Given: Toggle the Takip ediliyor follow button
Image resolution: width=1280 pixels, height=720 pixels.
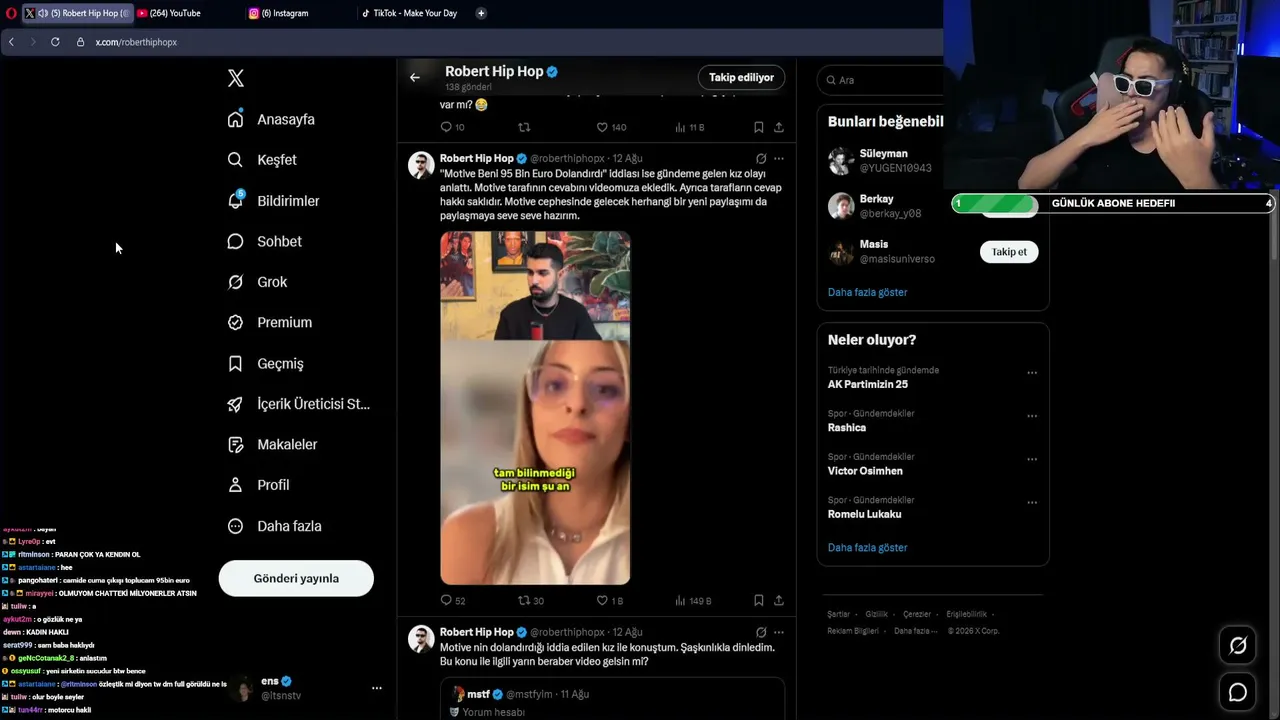Looking at the screenshot, I should coord(741,77).
